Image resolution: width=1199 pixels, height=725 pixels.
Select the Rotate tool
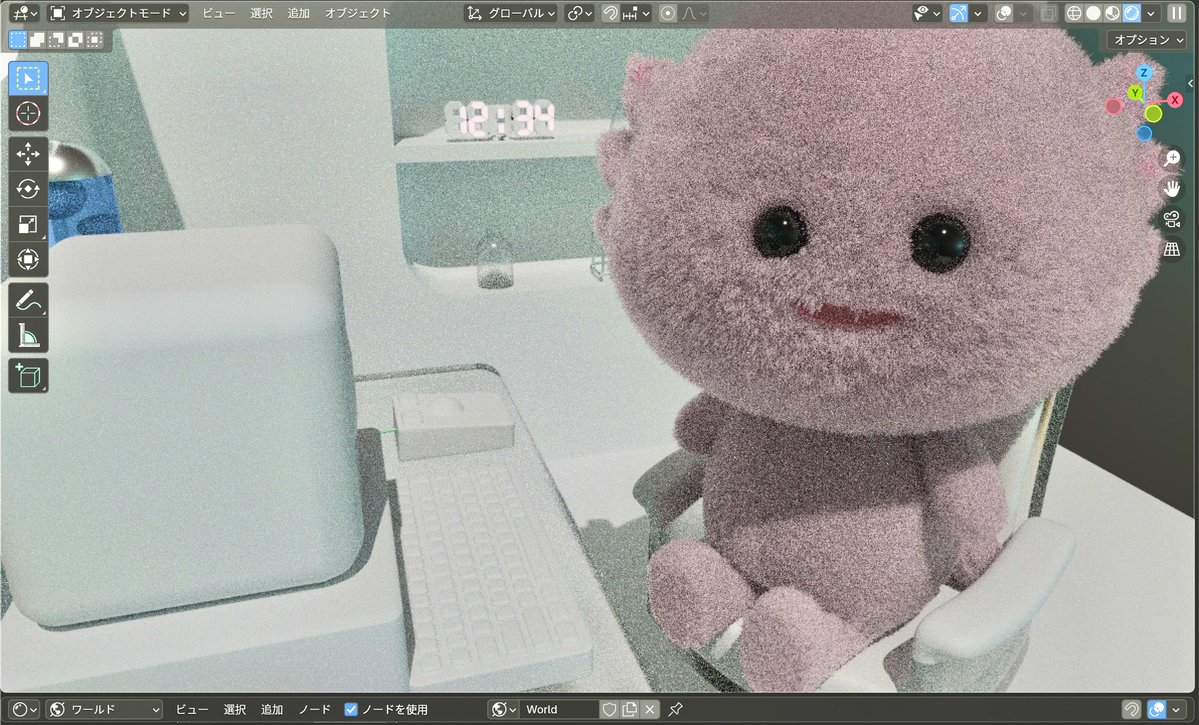[28, 189]
